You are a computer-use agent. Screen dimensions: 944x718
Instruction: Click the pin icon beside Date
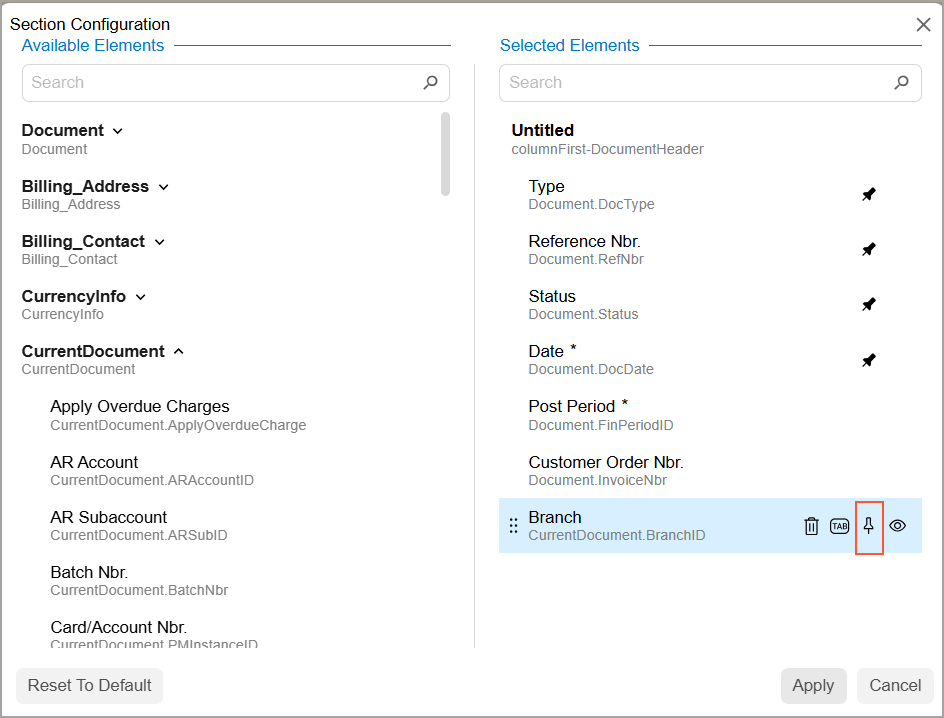click(x=869, y=360)
